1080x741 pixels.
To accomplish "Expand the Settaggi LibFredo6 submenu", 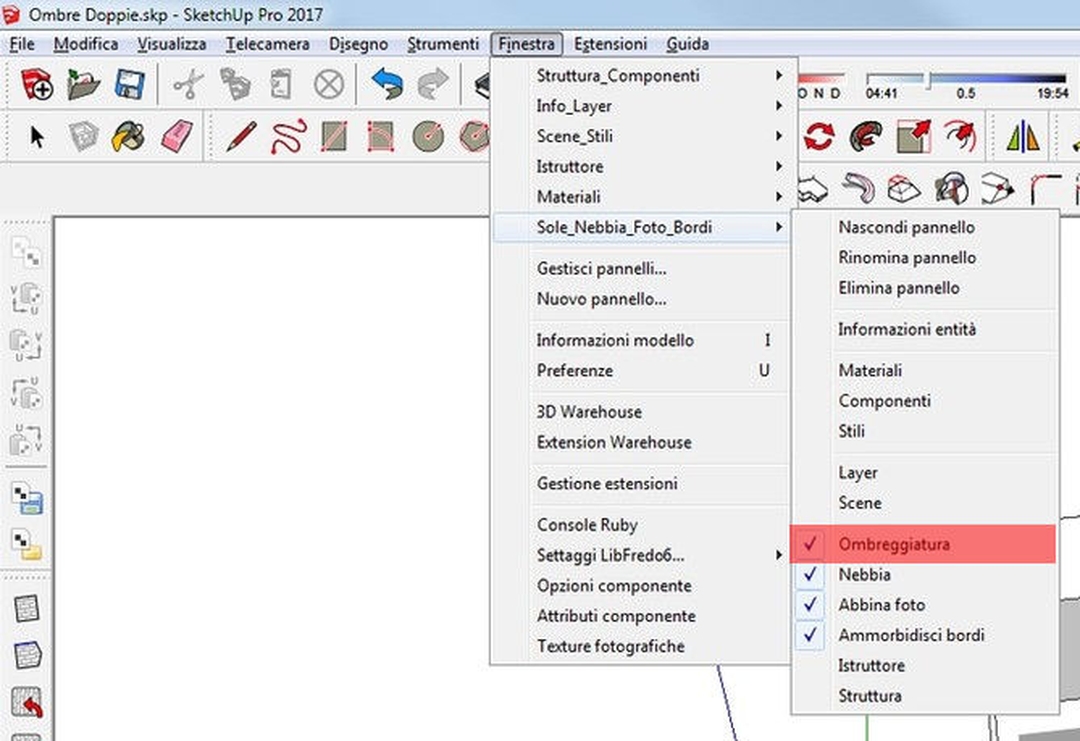I will tap(641, 555).
